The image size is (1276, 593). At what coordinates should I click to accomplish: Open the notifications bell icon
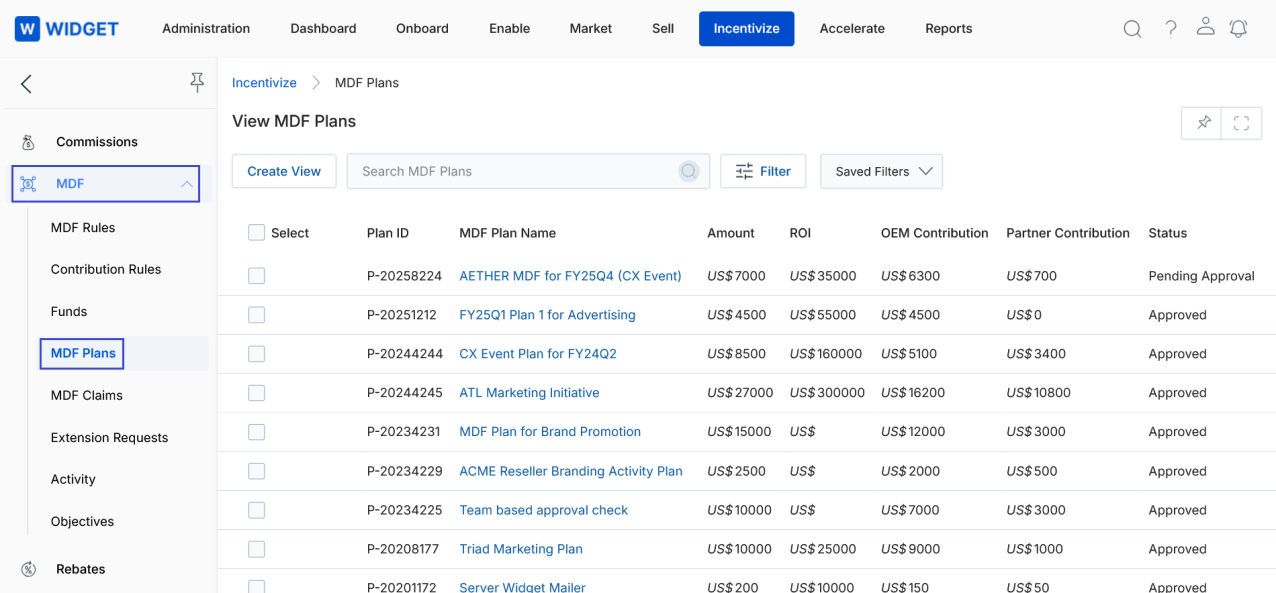click(1238, 28)
